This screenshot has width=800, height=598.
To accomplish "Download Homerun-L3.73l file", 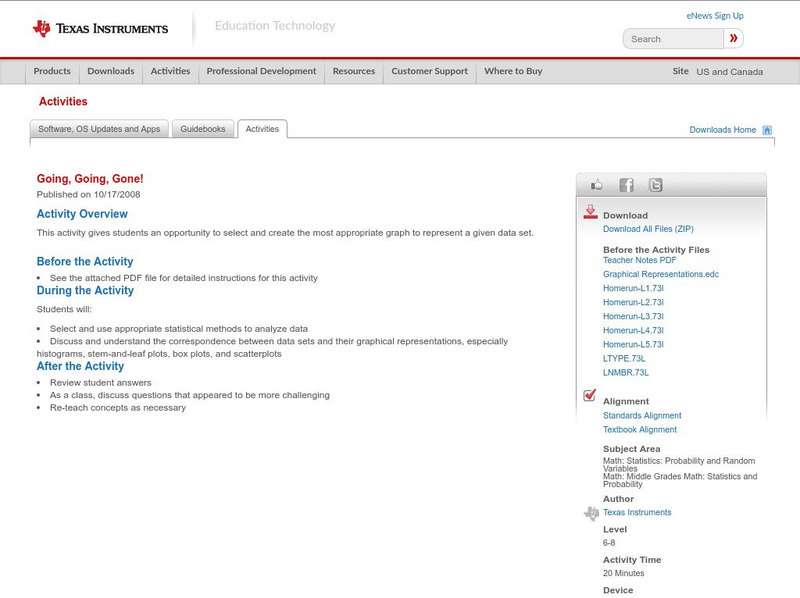I will coord(633,316).
